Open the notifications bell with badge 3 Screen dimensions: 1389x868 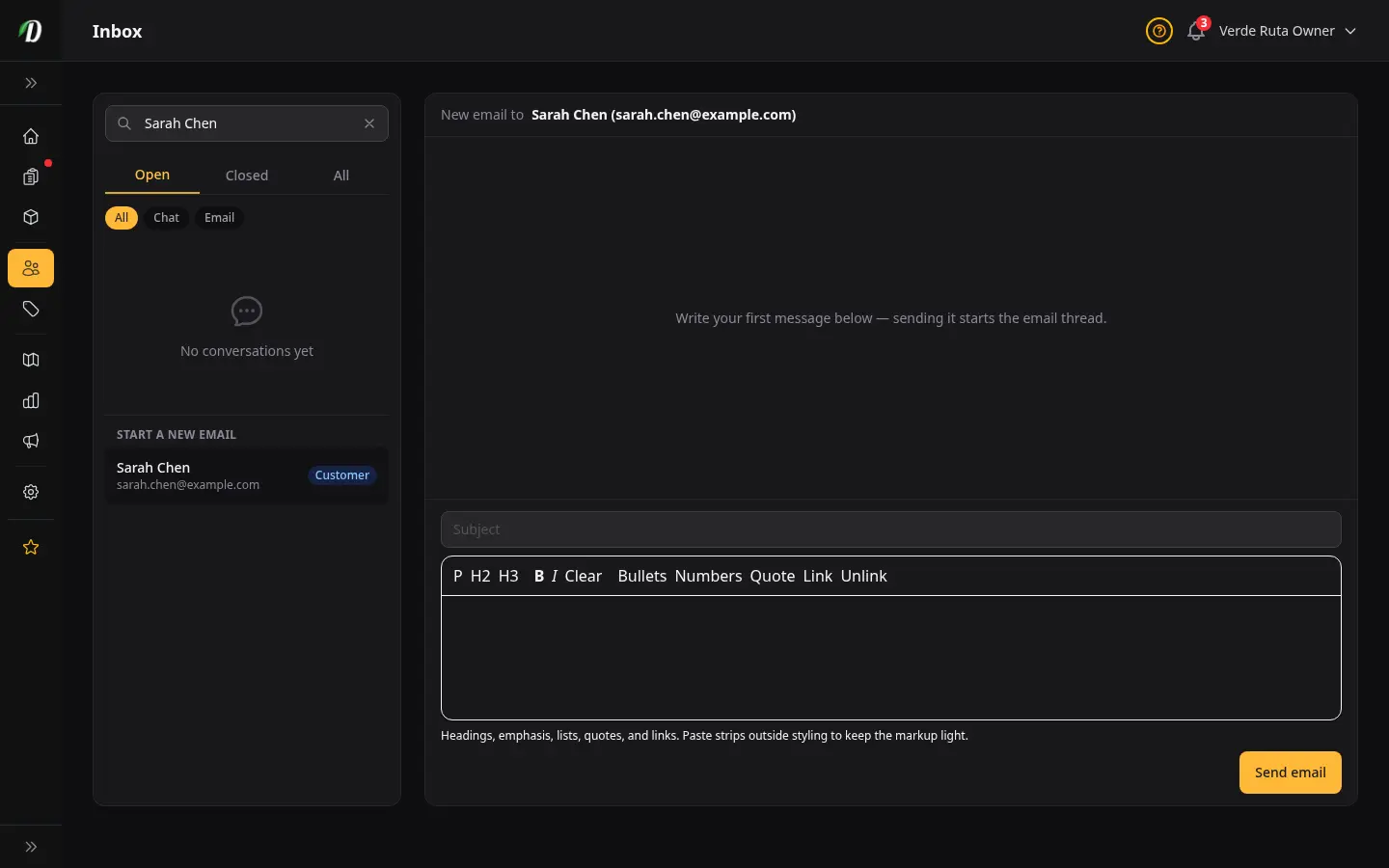[1196, 31]
